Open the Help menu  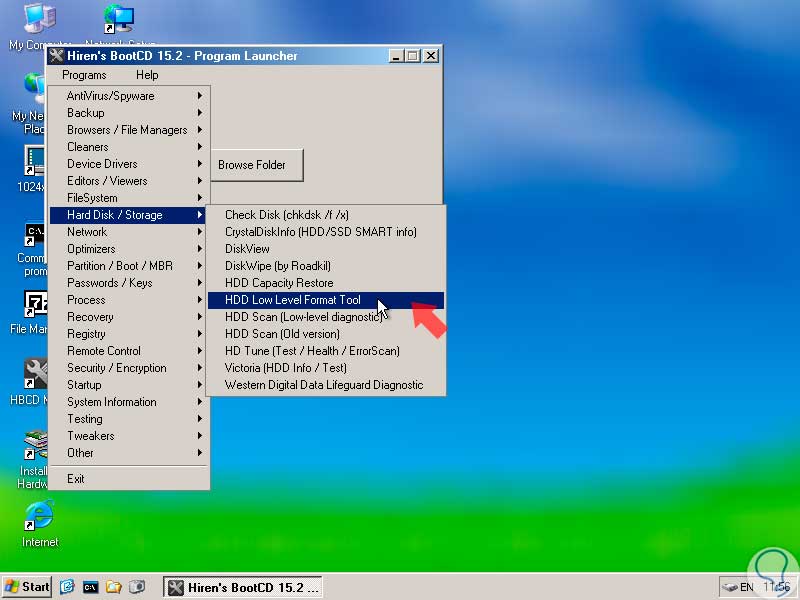pyautogui.click(x=147, y=75)
